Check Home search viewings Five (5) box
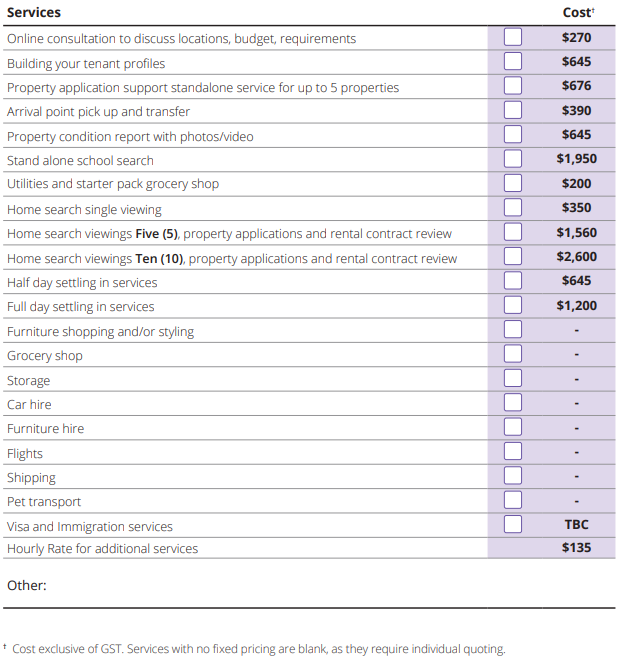This screenshot has height=660, width=619. tap(513, 232)
